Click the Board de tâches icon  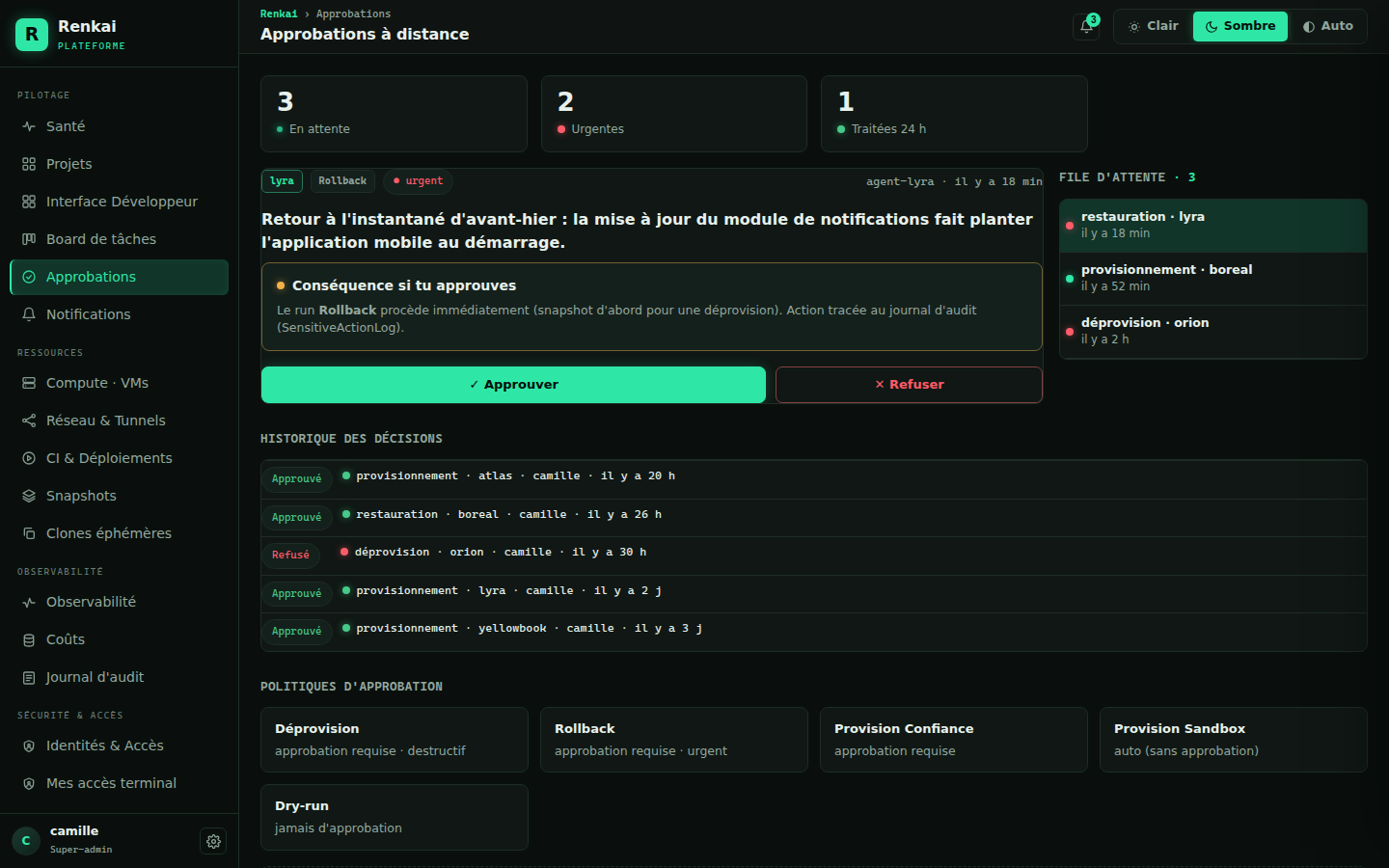point(29,239)
